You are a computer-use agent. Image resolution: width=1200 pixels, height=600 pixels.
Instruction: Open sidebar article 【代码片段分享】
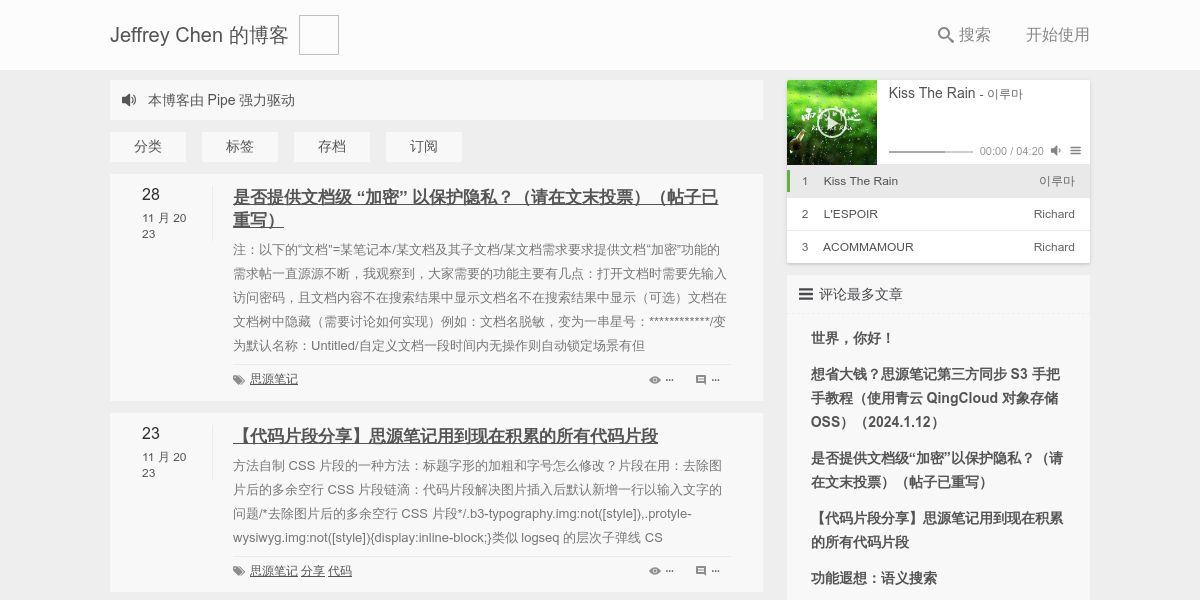pyautogui.click(x=937, y=530)
